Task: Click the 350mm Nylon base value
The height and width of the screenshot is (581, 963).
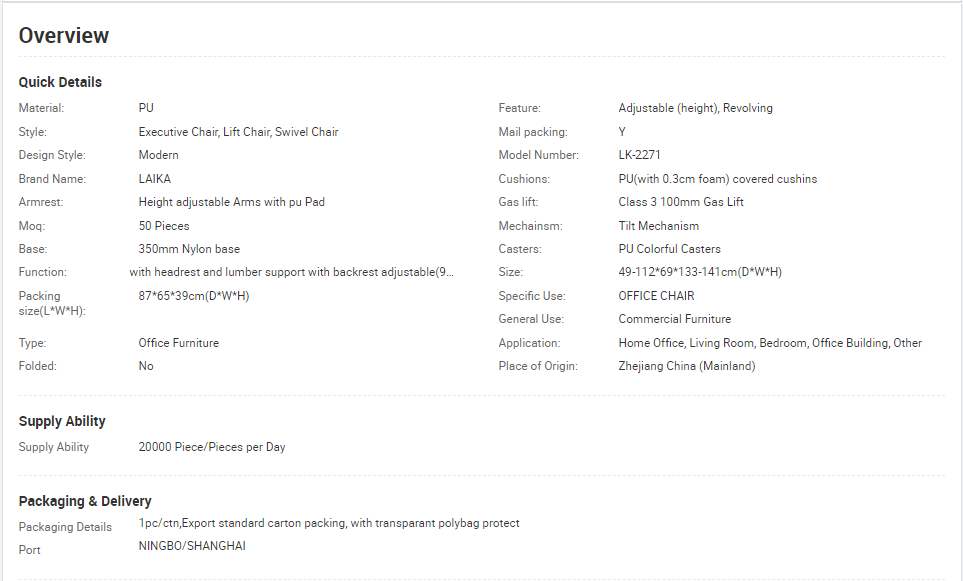Action: pos(189,249)
